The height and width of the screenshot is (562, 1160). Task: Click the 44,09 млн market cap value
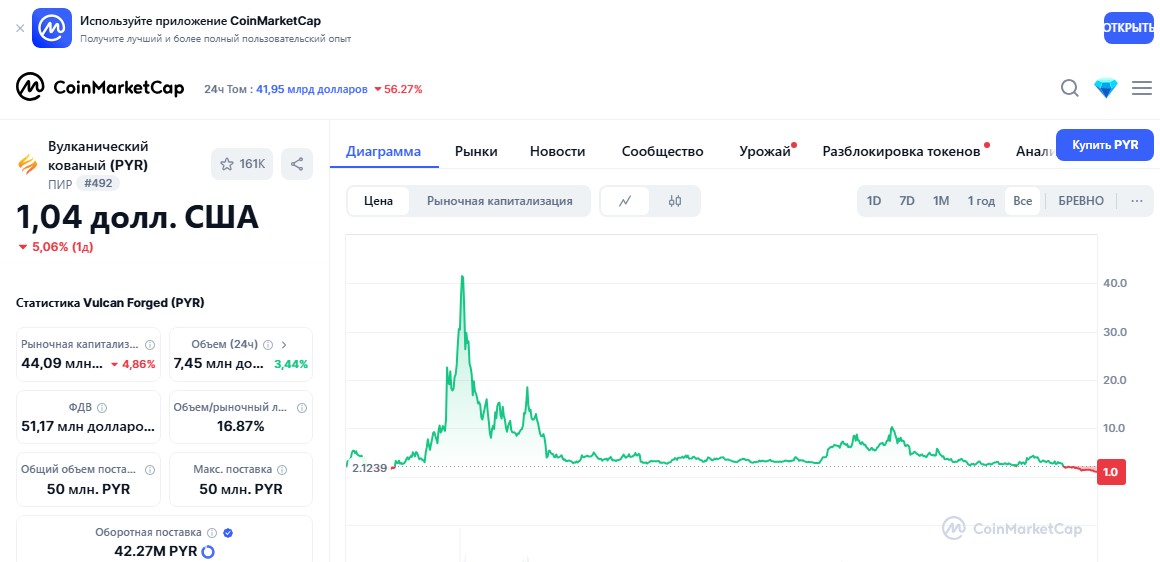coord(62,364)
